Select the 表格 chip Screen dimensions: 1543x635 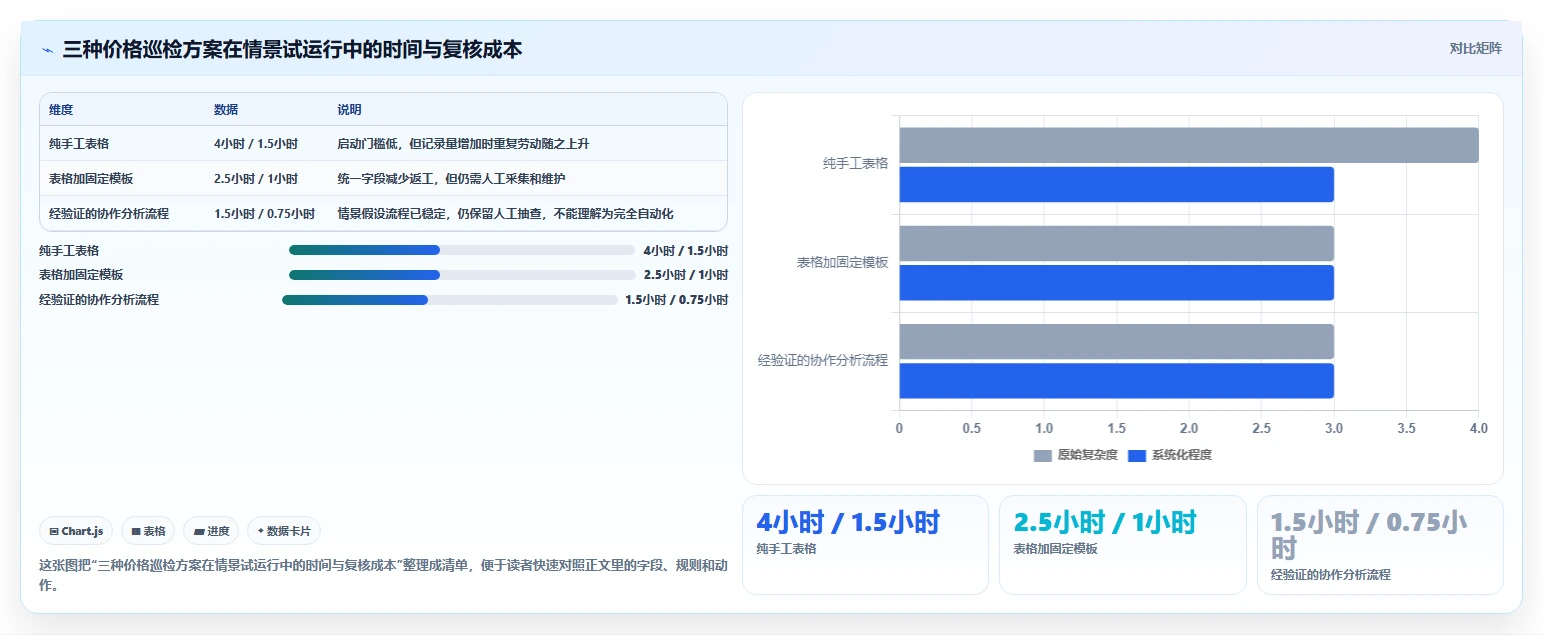[148, 531]
